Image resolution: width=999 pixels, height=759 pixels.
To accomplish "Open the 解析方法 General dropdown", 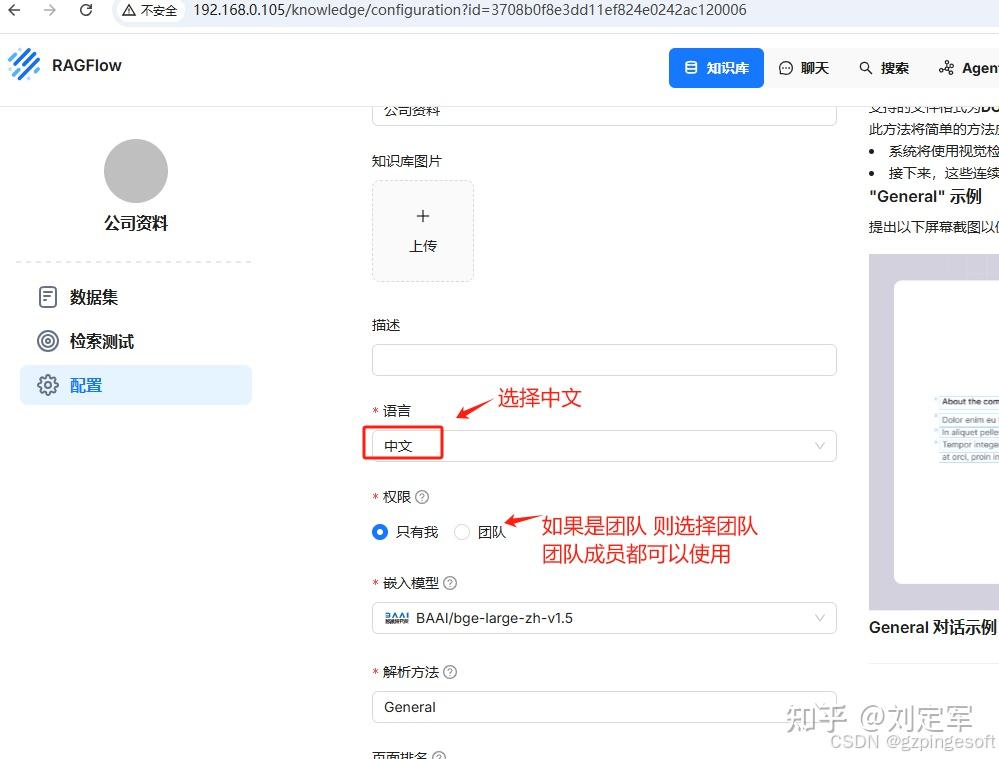I will (603, 707).
